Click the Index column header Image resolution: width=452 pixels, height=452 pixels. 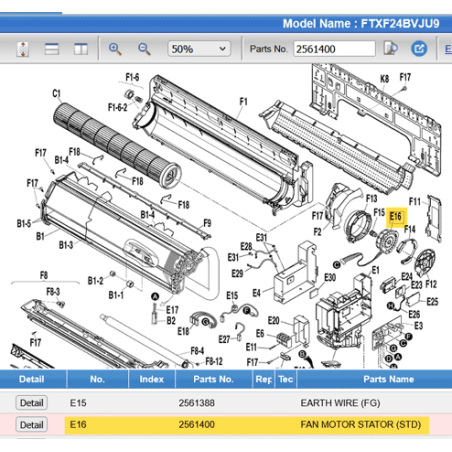[x=152, y=379]
